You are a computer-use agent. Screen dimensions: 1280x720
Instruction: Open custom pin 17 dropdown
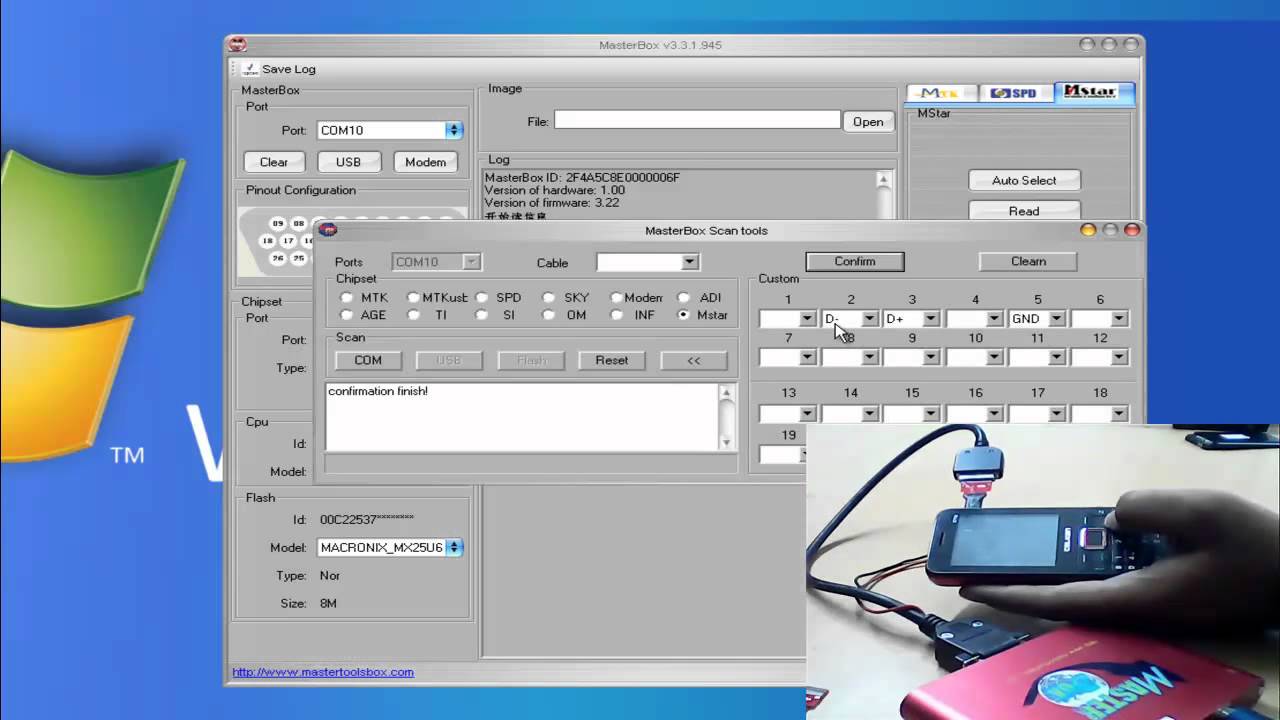tap(1056, 413)
